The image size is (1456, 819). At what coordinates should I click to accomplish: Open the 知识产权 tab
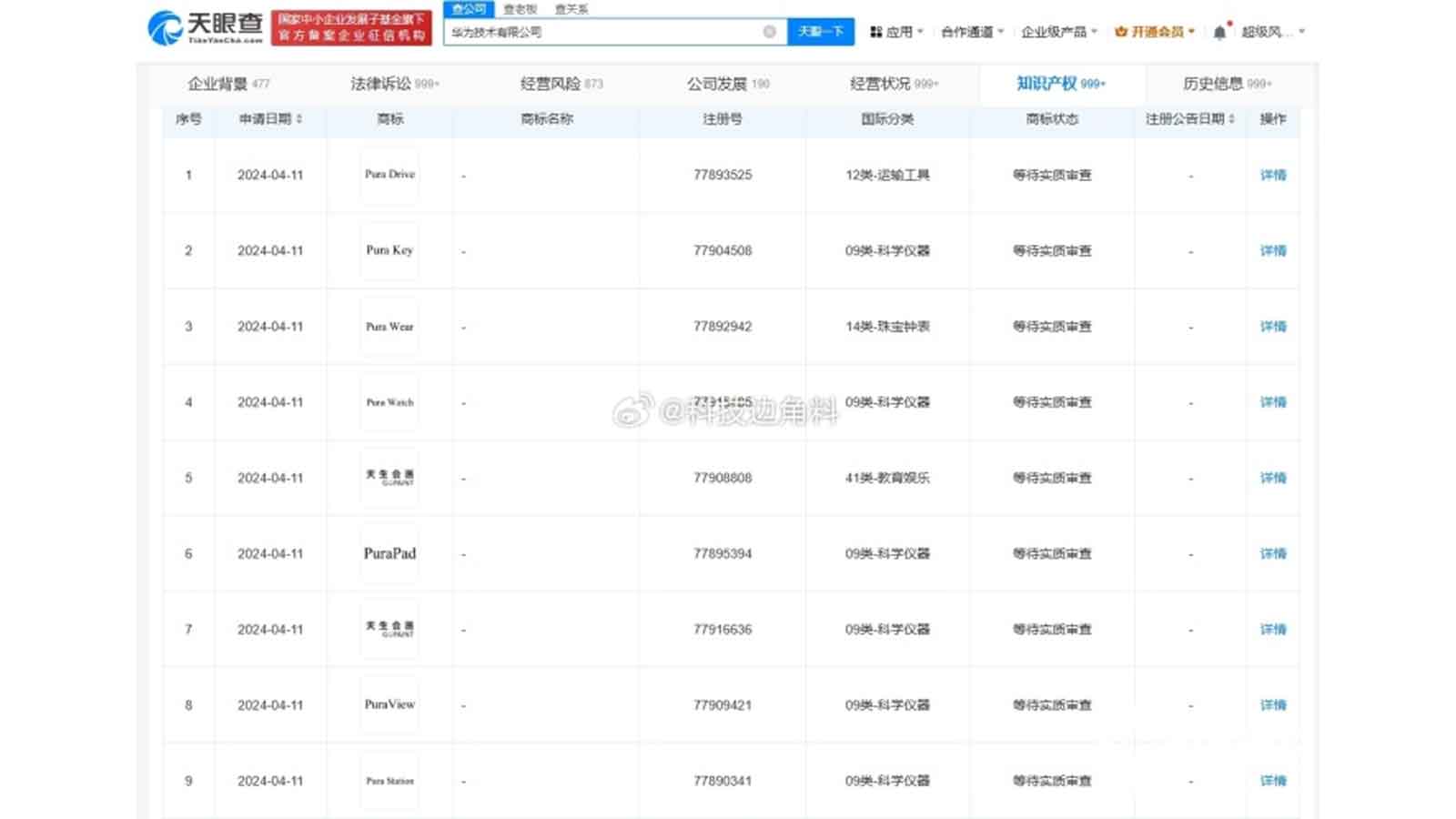pos(1061,84)
